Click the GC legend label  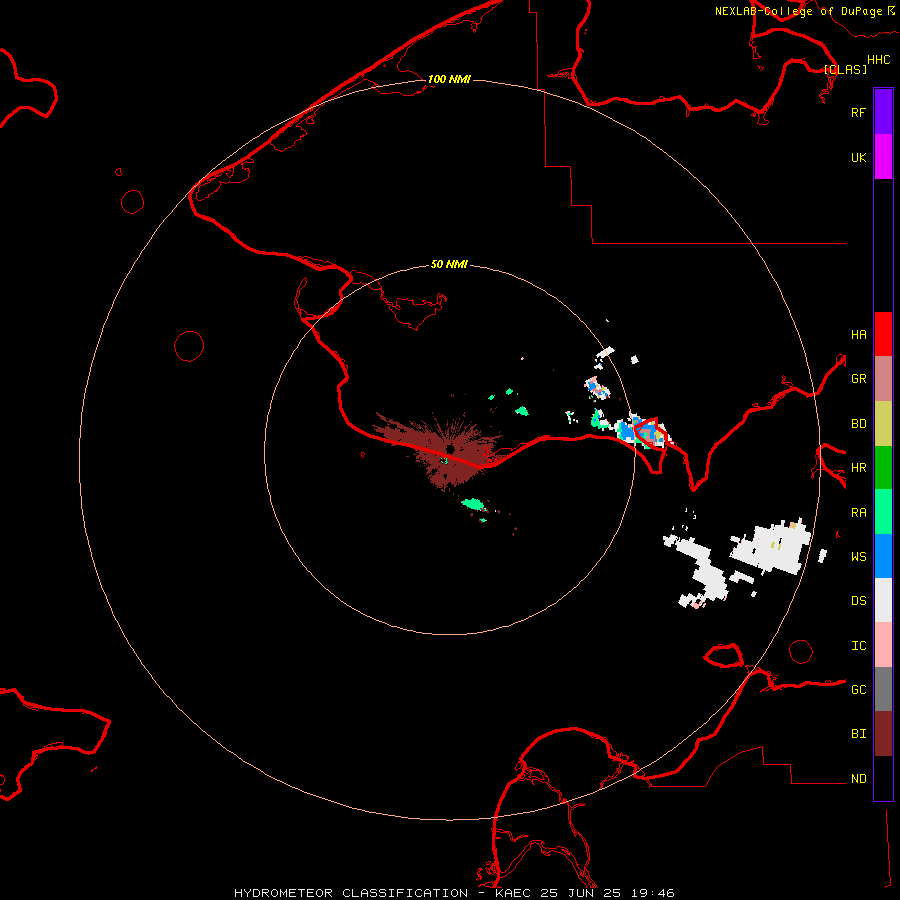[x=858, y=690]
